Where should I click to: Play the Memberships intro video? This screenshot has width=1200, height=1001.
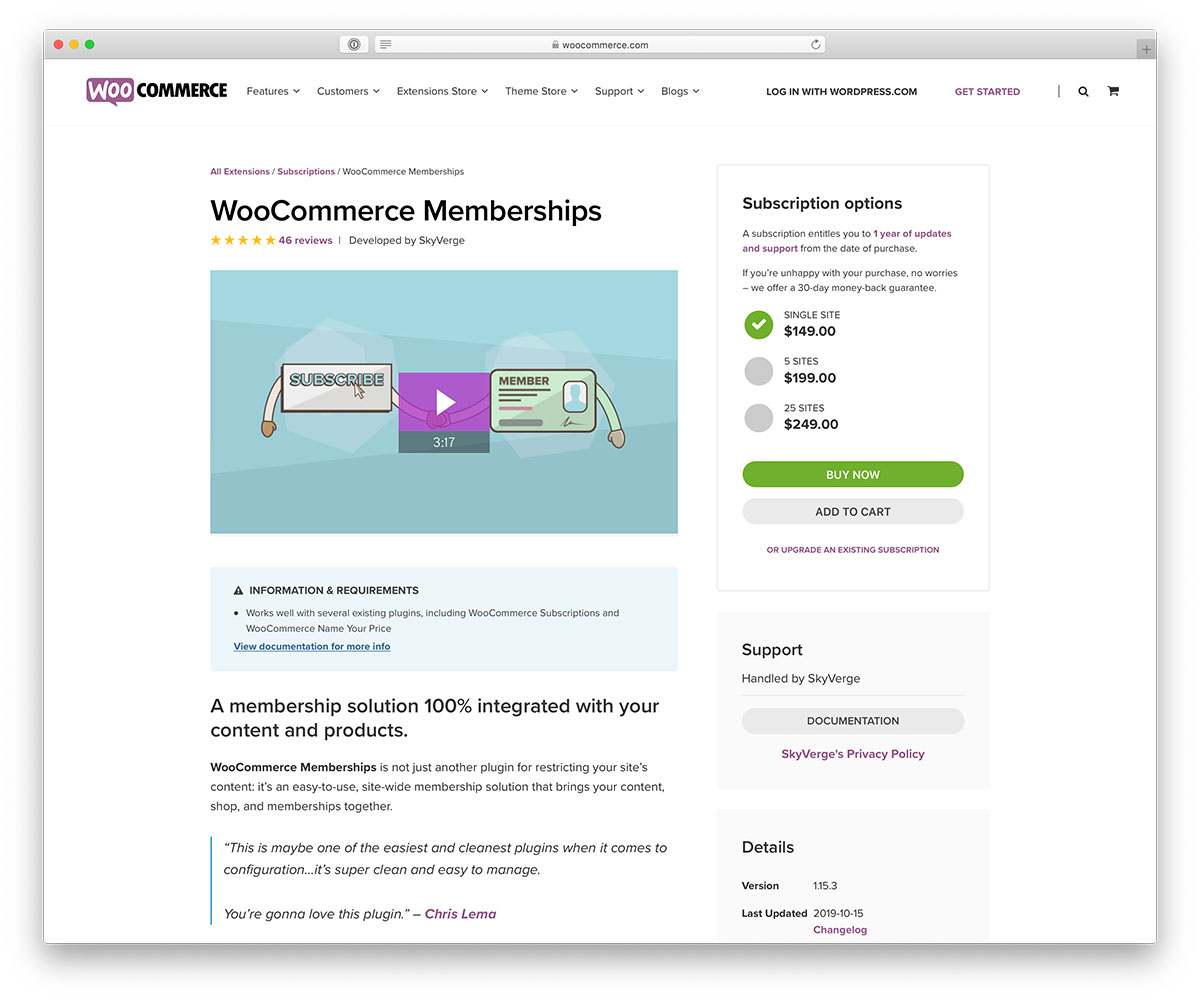point(444,402)
